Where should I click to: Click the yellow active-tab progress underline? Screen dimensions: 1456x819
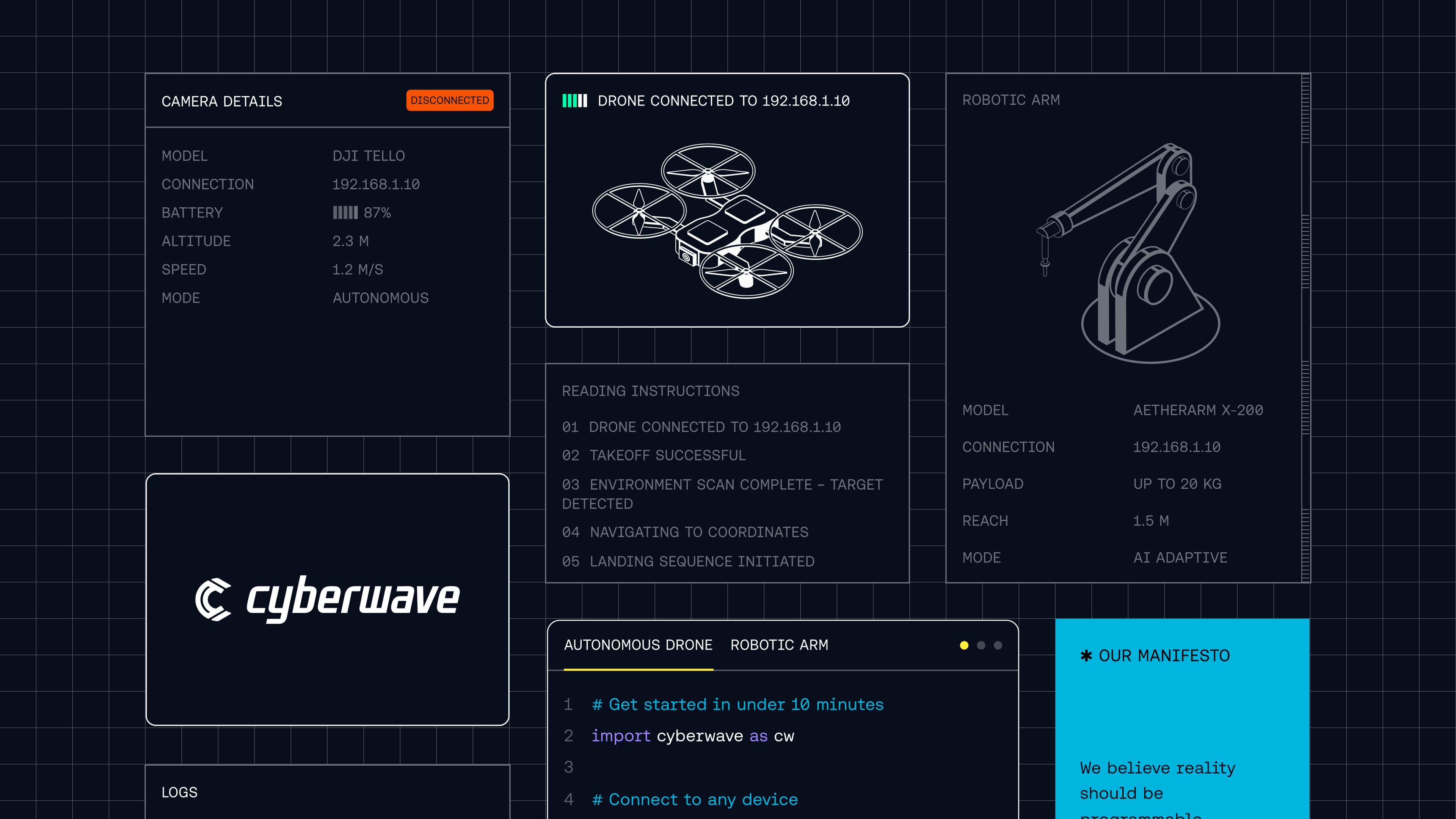coord(638,670)
